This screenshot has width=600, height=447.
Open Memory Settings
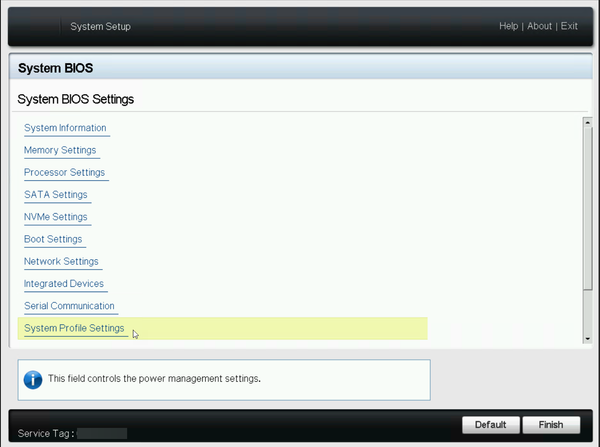(x=60, y=150)
